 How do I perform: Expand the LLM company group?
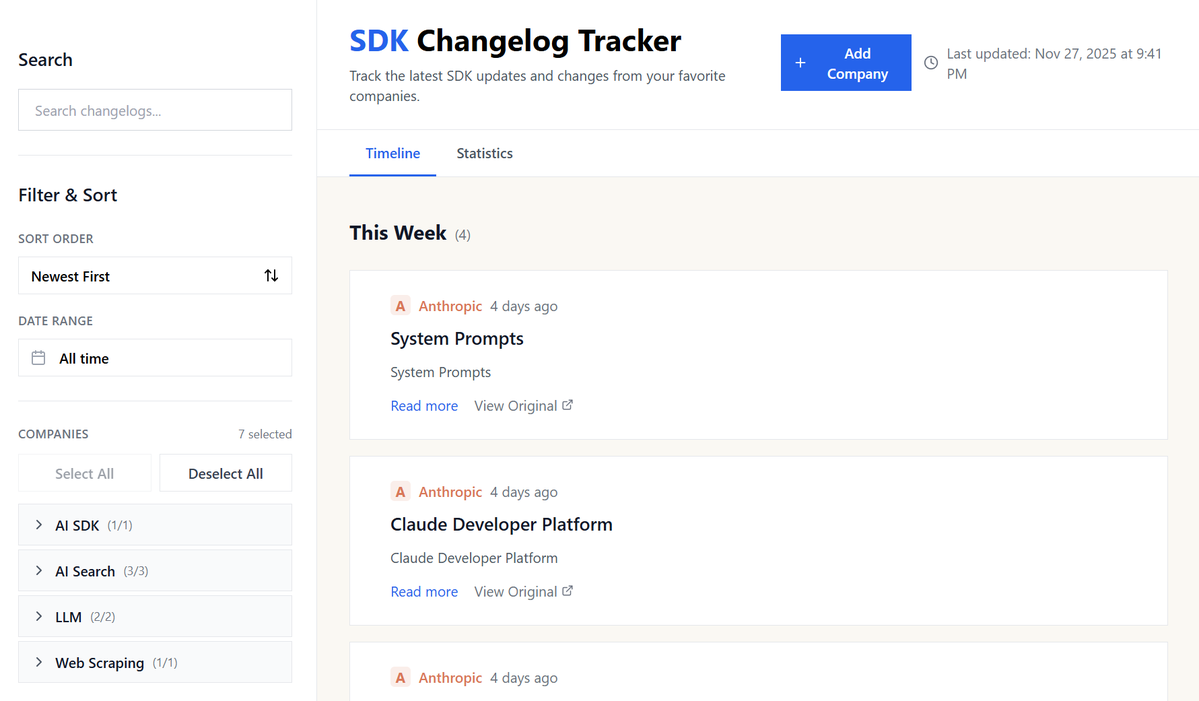pos(155,616)
